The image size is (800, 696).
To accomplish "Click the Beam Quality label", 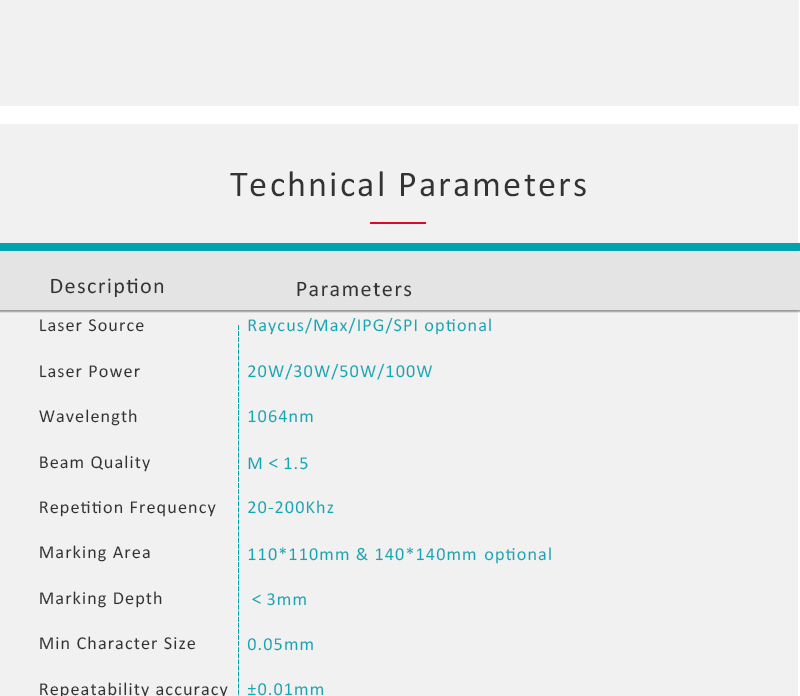I will [95, 463].
